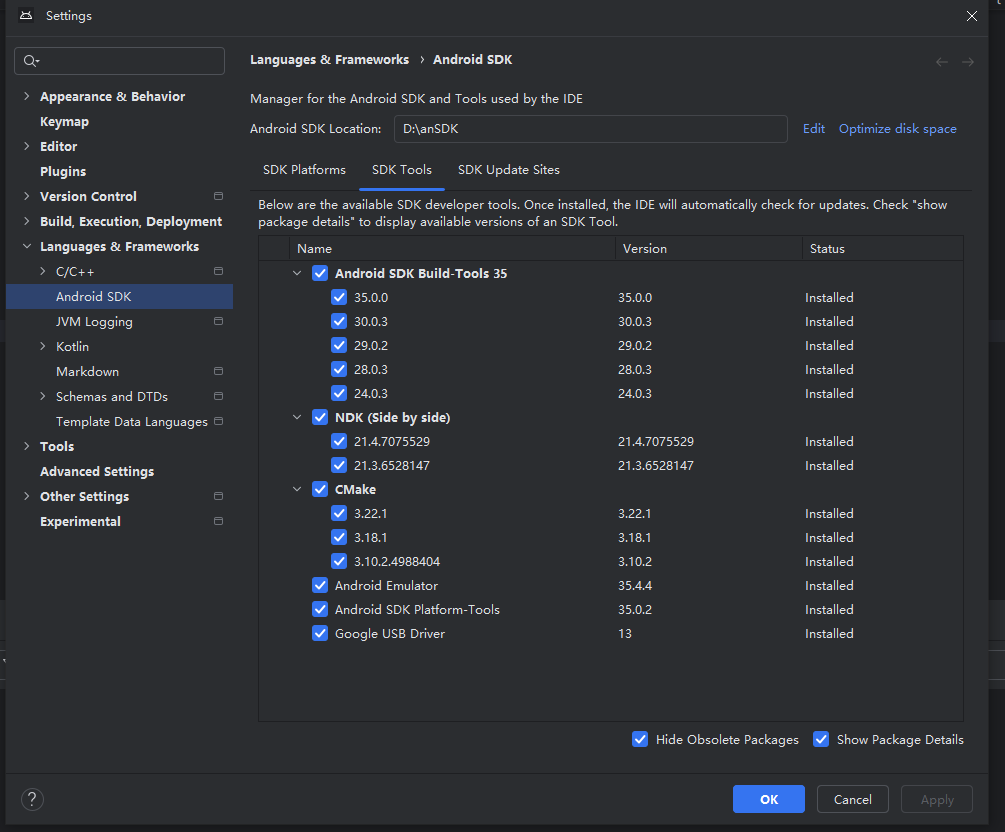
Task: Select the 21.3.6528147 NDK row text
Action: [392, 465]
